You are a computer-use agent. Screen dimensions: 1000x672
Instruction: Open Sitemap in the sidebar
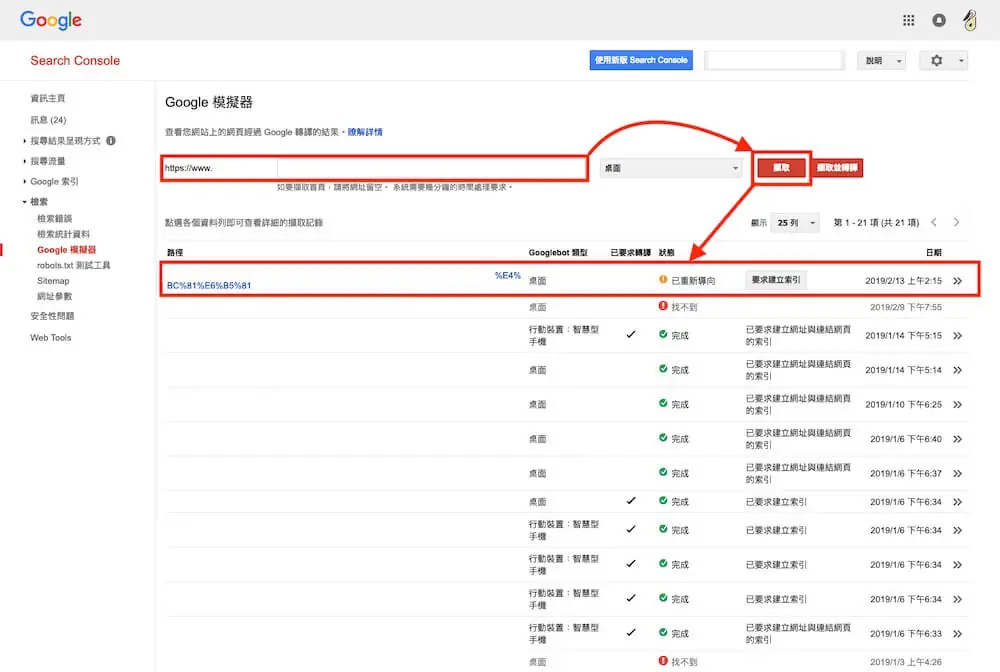pos(53,281)
